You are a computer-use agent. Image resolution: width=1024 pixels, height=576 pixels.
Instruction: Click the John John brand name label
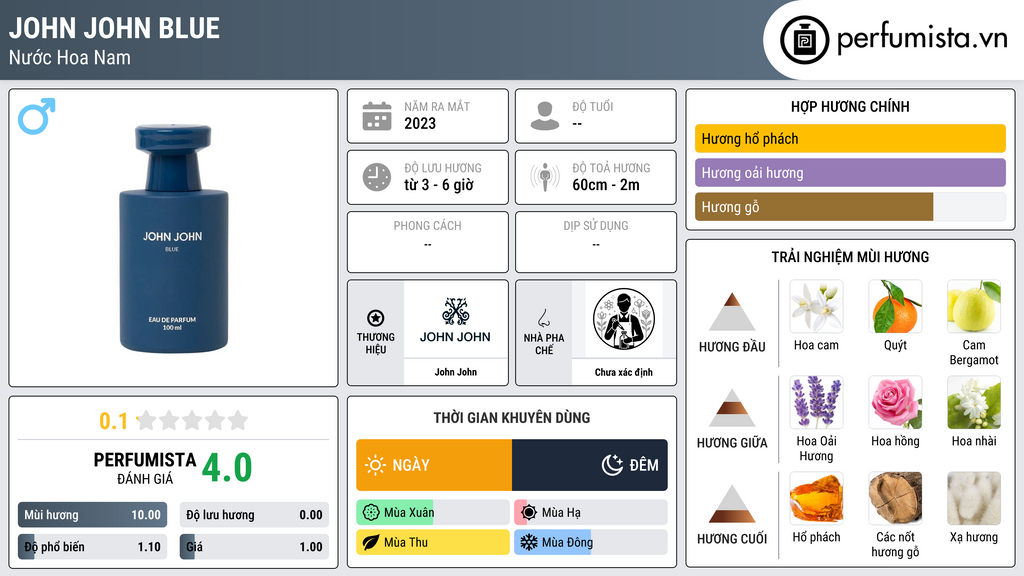tap(456, 372)
